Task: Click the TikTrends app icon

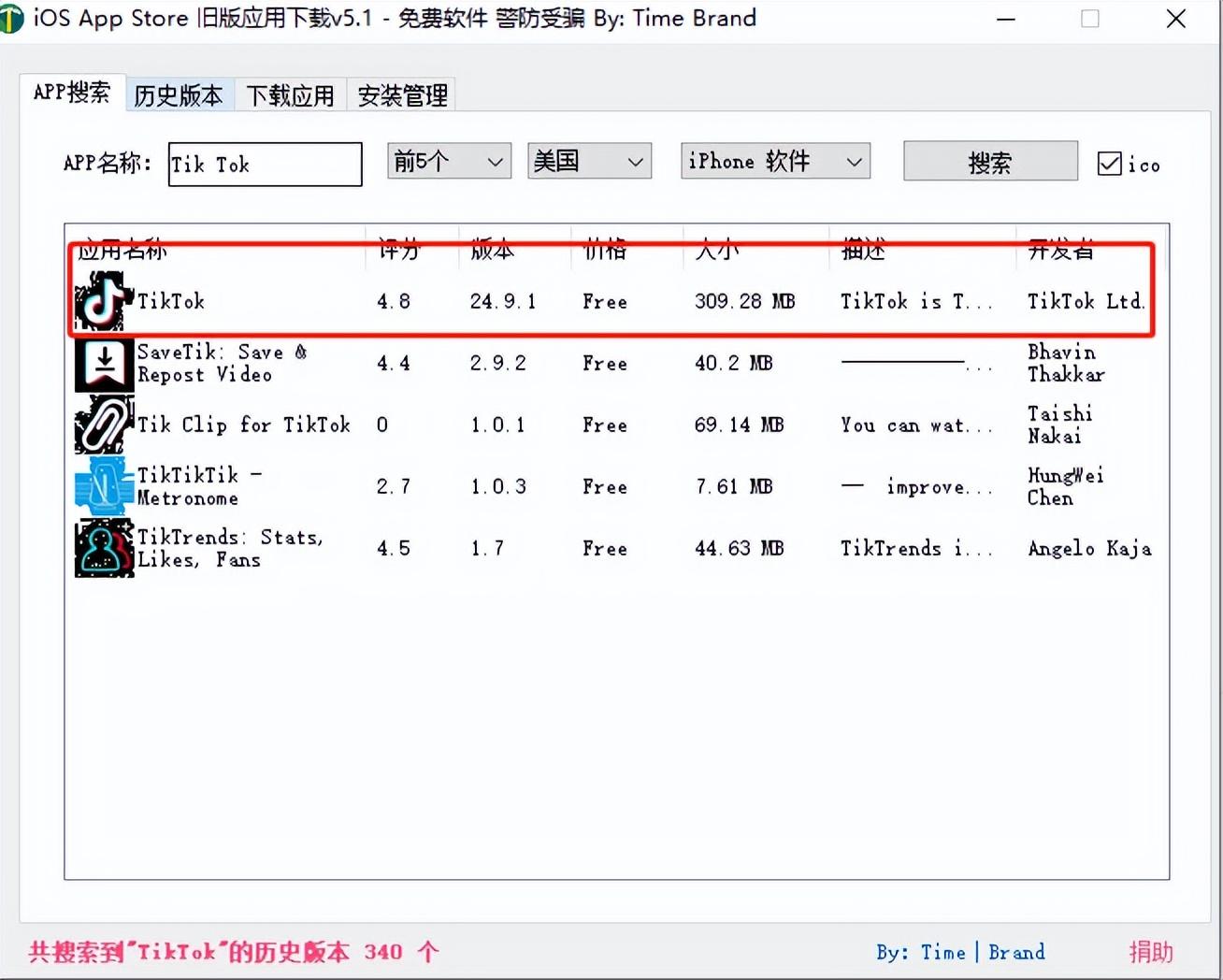Action: click(x=104, y=548)
